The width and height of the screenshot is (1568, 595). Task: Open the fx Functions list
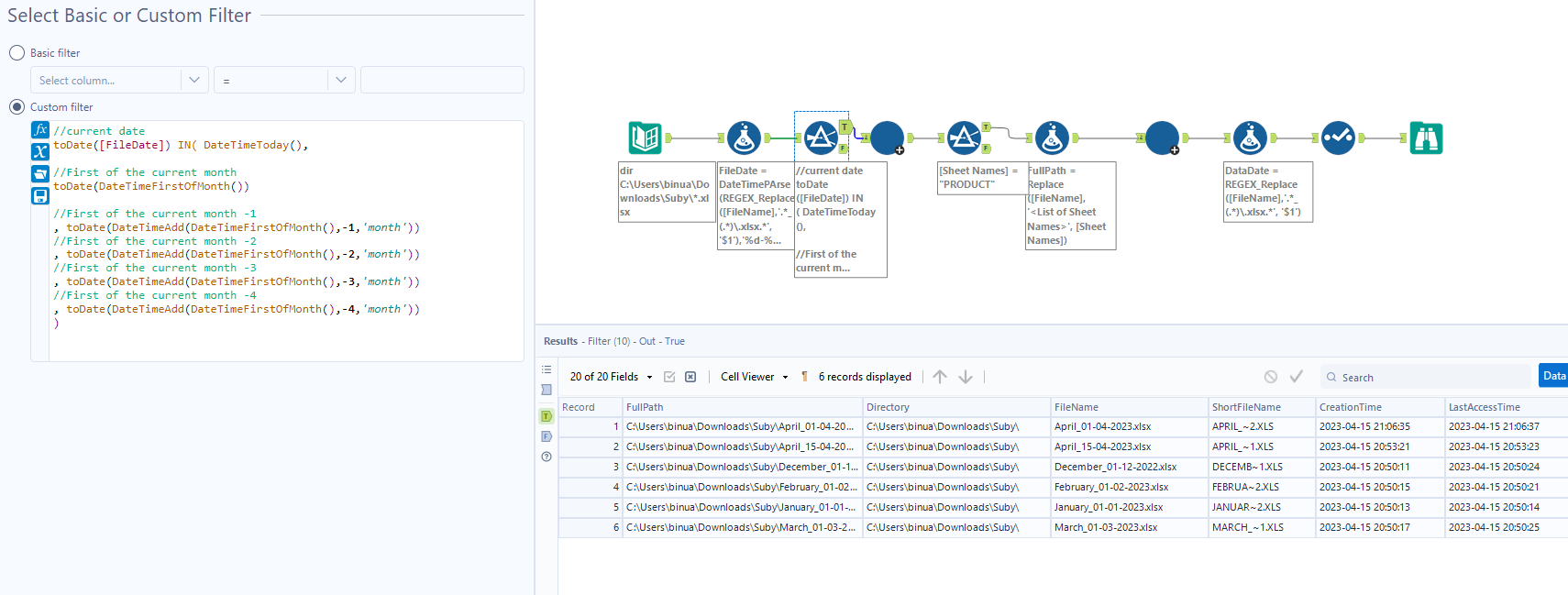click(40, 130)
